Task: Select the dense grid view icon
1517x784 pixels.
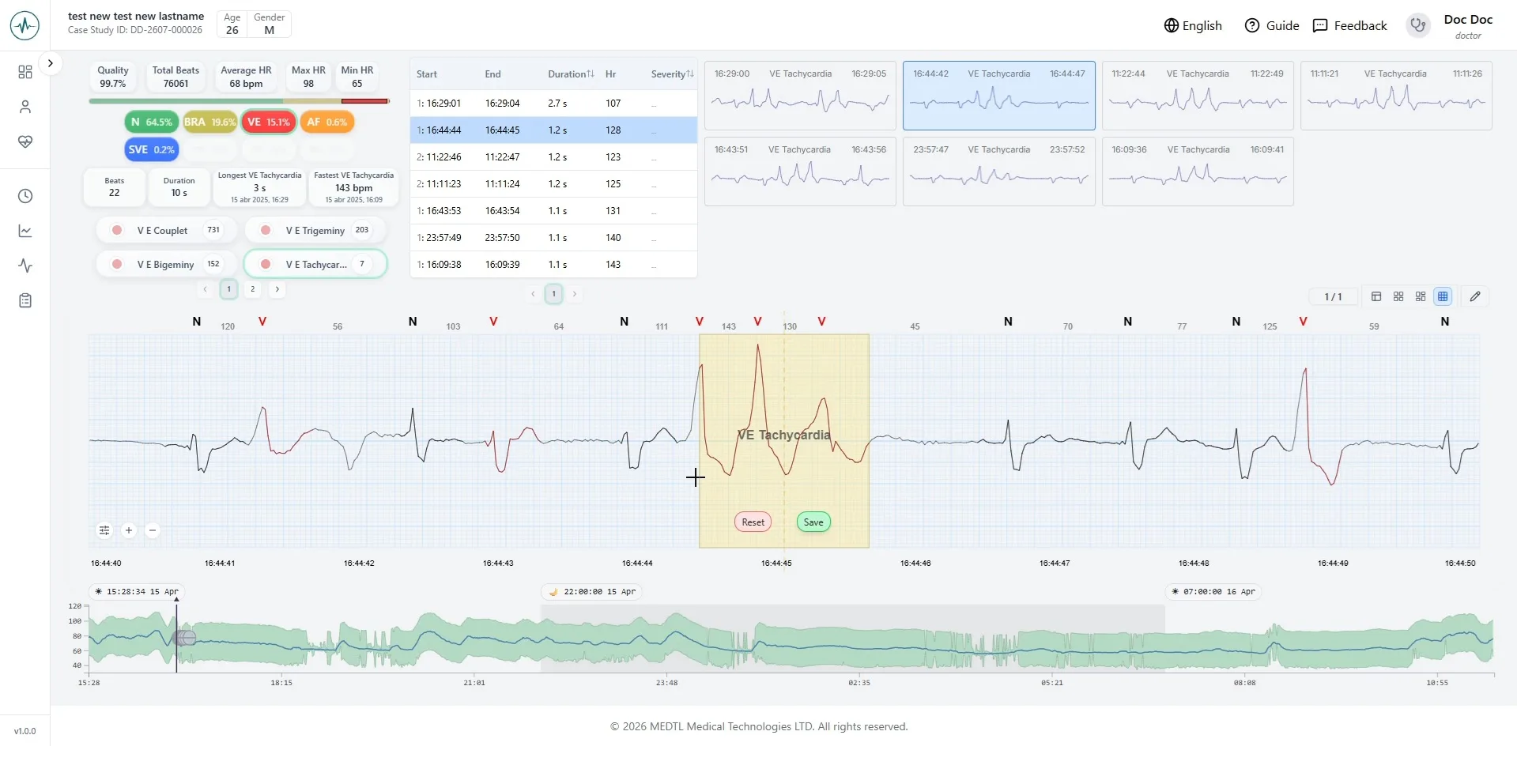Action: click(x=1443, y=296)
